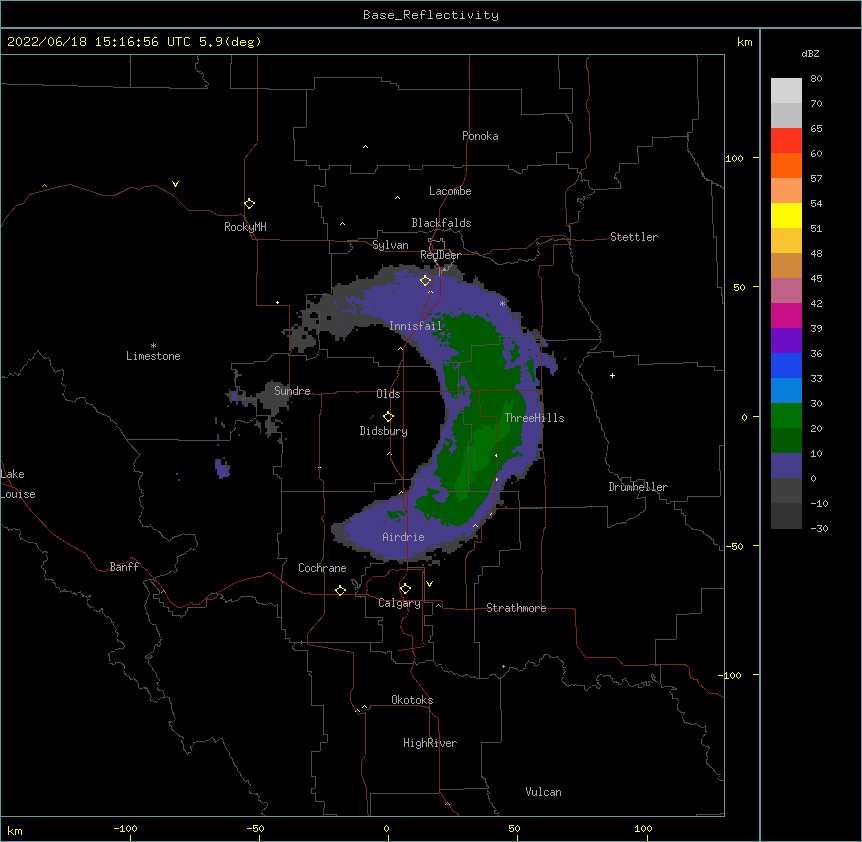Screen dimensions: 862x842
Task: Click the Didsbury town label
Action: 384,431
